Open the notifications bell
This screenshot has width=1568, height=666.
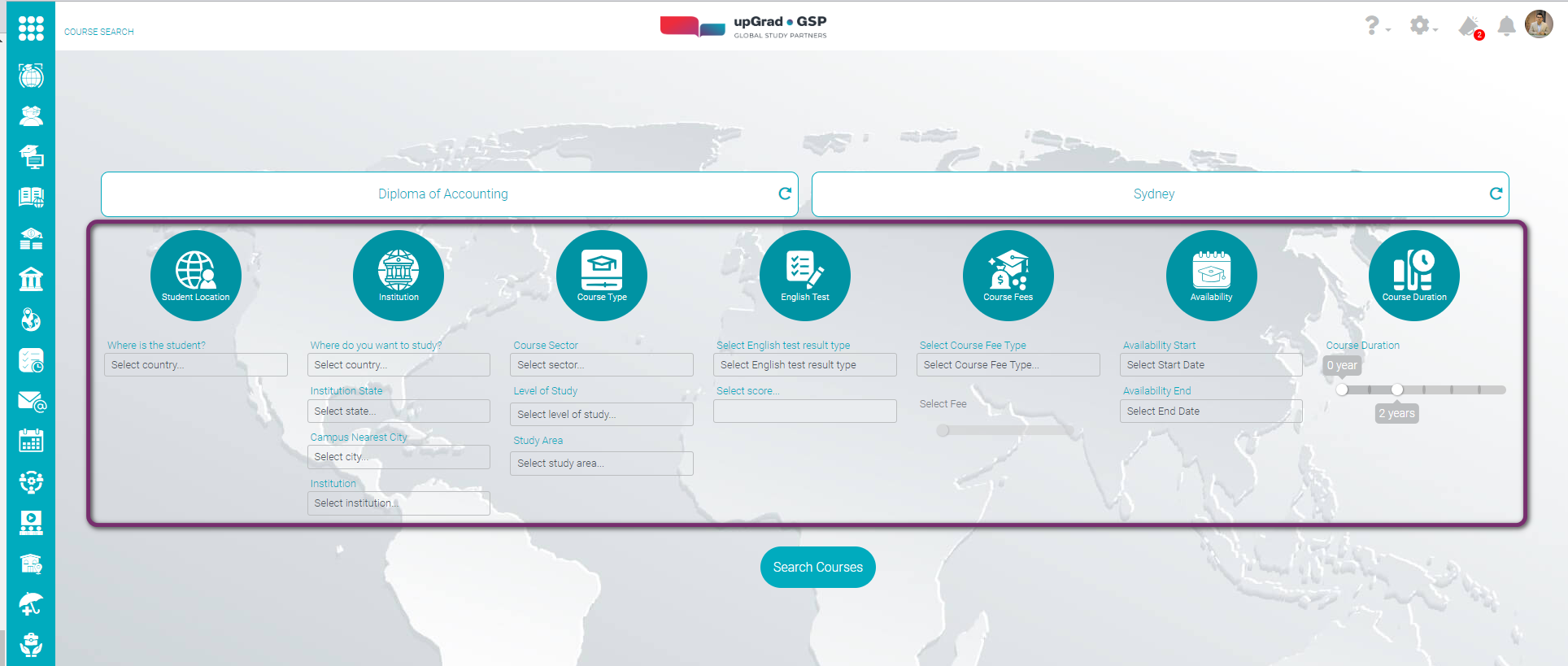click(x=1506, y=26)
